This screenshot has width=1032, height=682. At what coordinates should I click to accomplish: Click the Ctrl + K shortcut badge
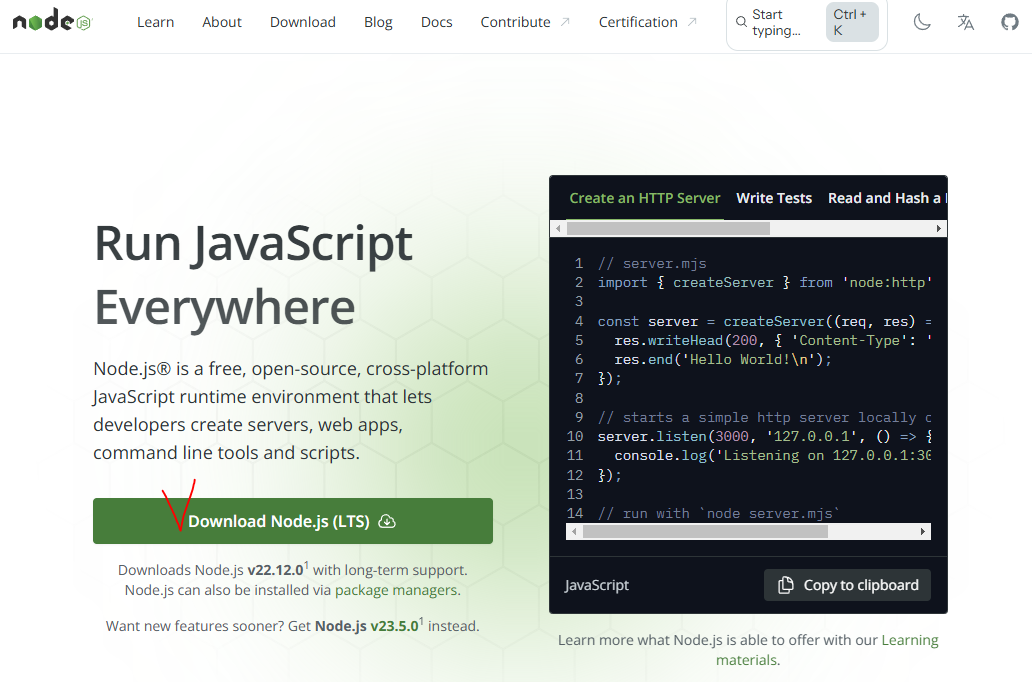[x=852, y=22]
